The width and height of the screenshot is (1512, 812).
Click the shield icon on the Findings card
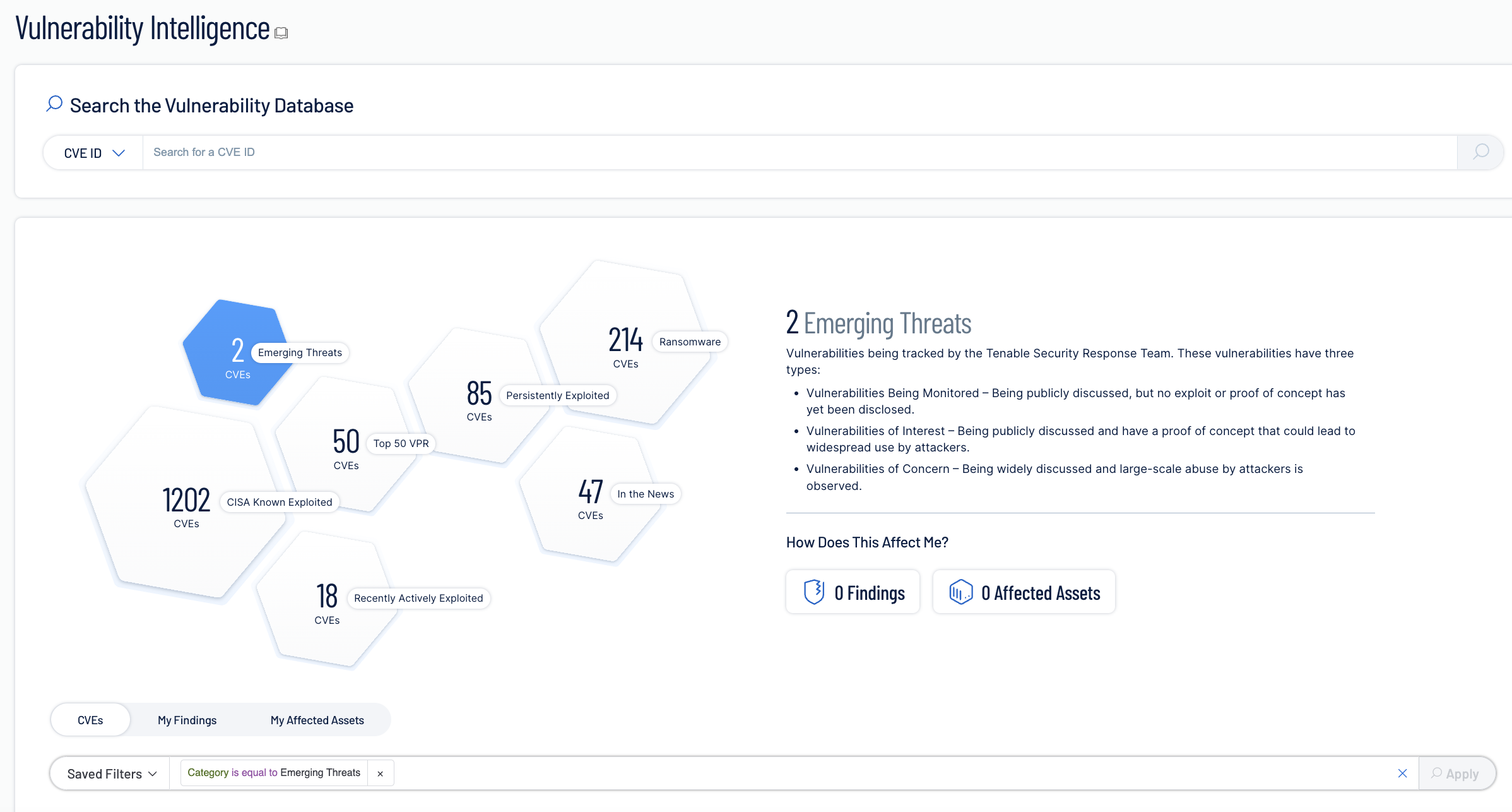click(x=814, y=592)
